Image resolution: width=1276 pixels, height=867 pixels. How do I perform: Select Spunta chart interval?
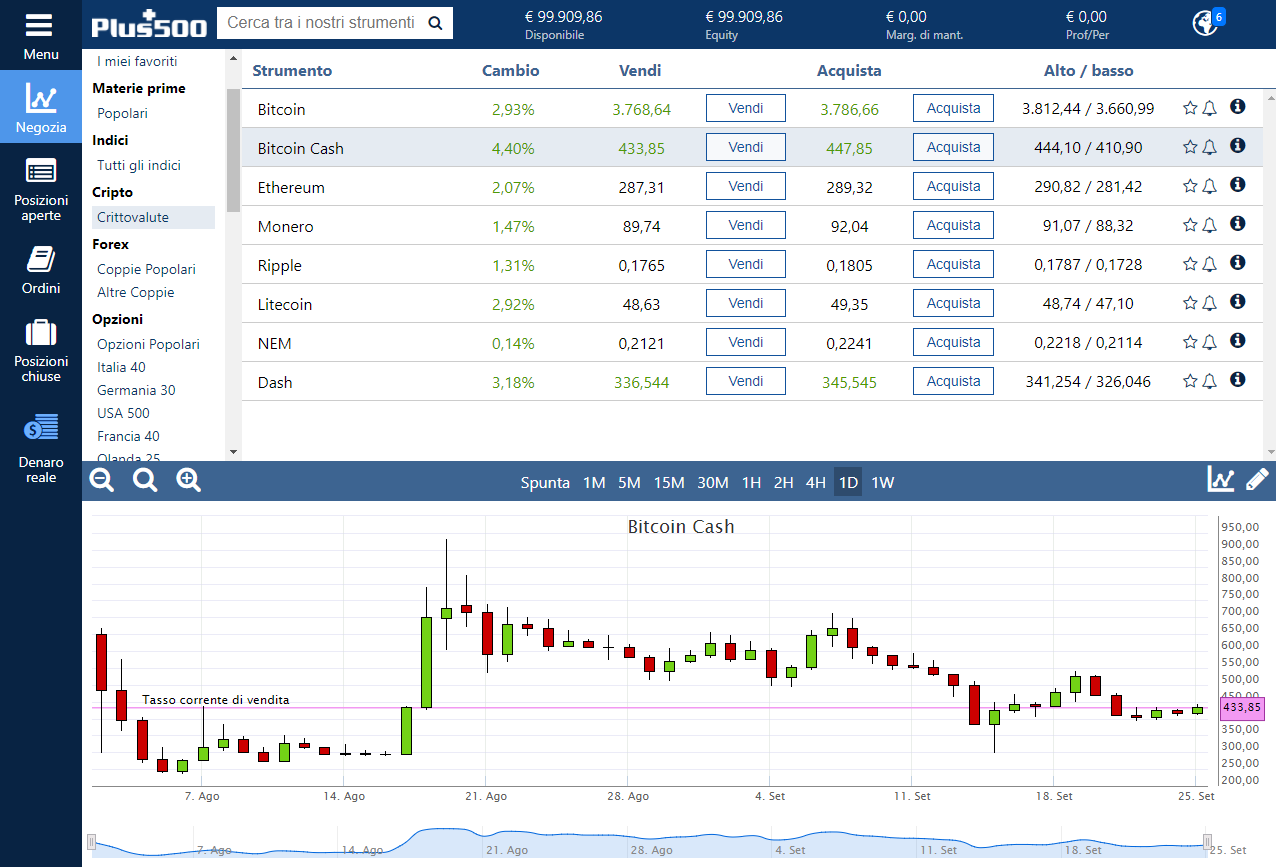[x=545, y=483]
